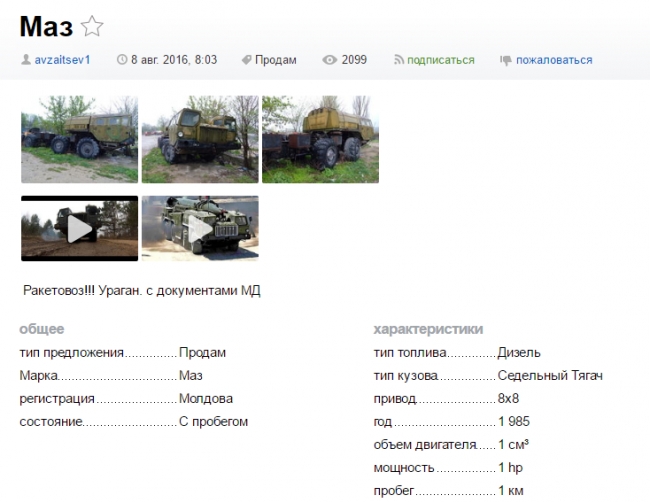
Task: Click the user silhouette icon beside avzaitsev1
Action: coord(26,60)
